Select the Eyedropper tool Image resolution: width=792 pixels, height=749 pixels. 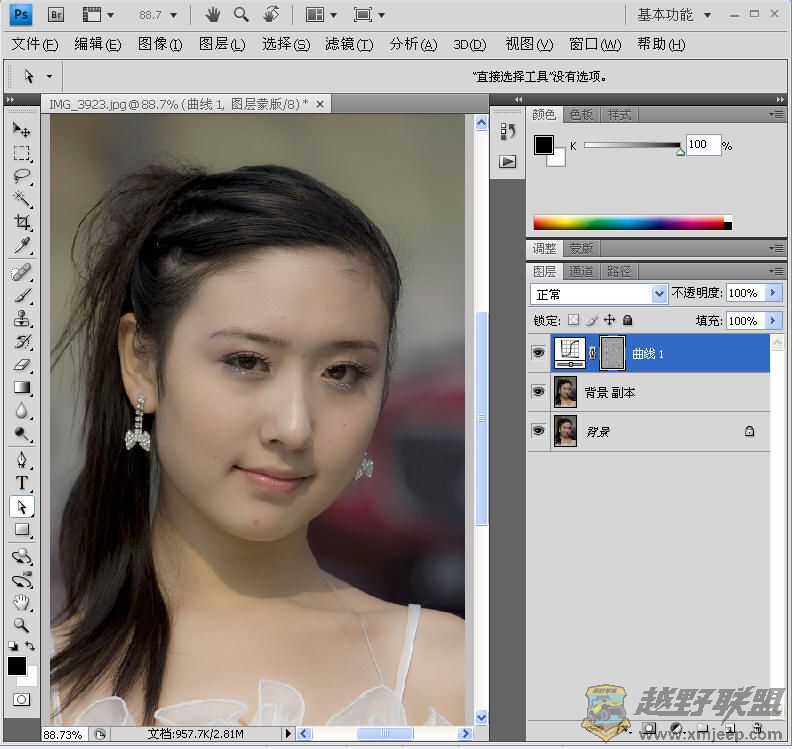click(x=21, y=246)
